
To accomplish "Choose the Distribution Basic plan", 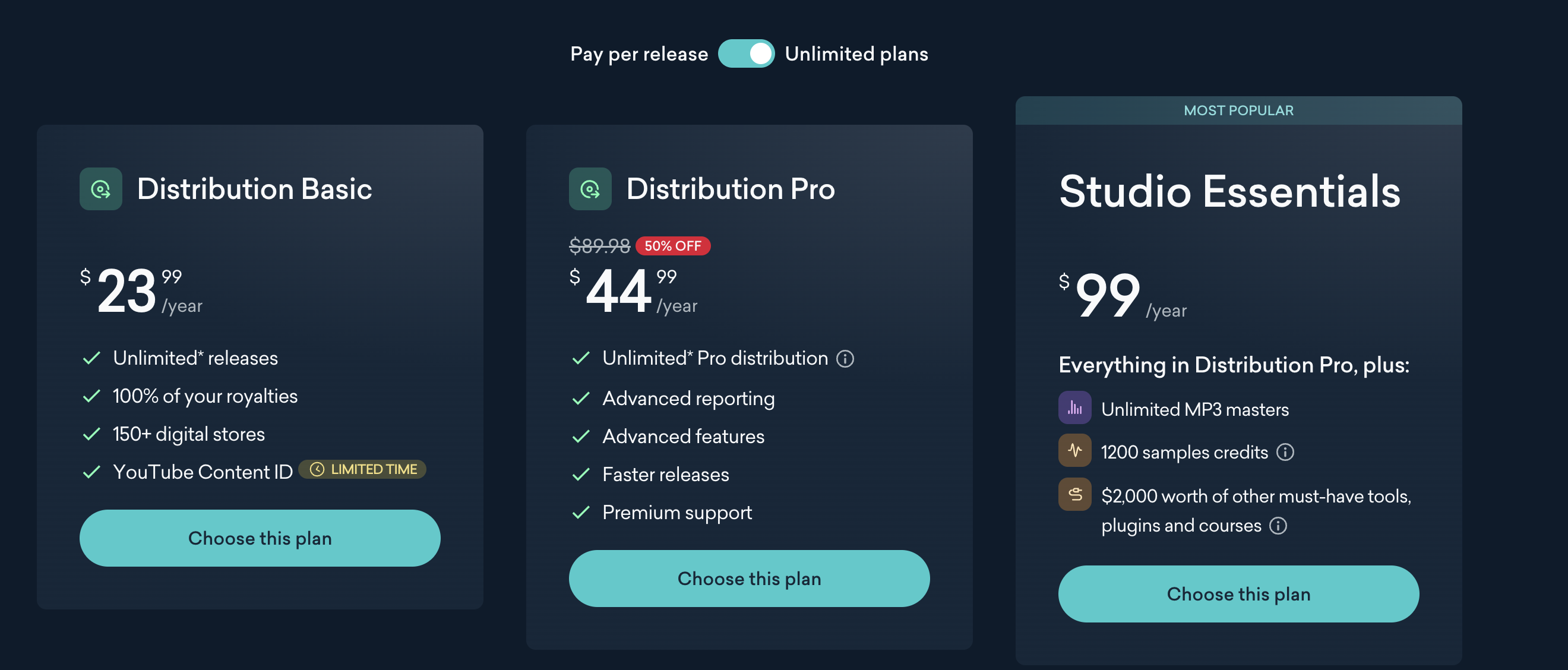I will [x=260, y=538].
